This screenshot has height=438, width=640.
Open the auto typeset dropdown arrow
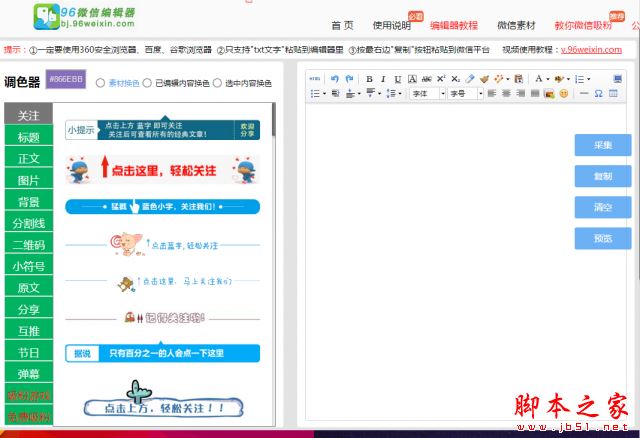(508, 79)
